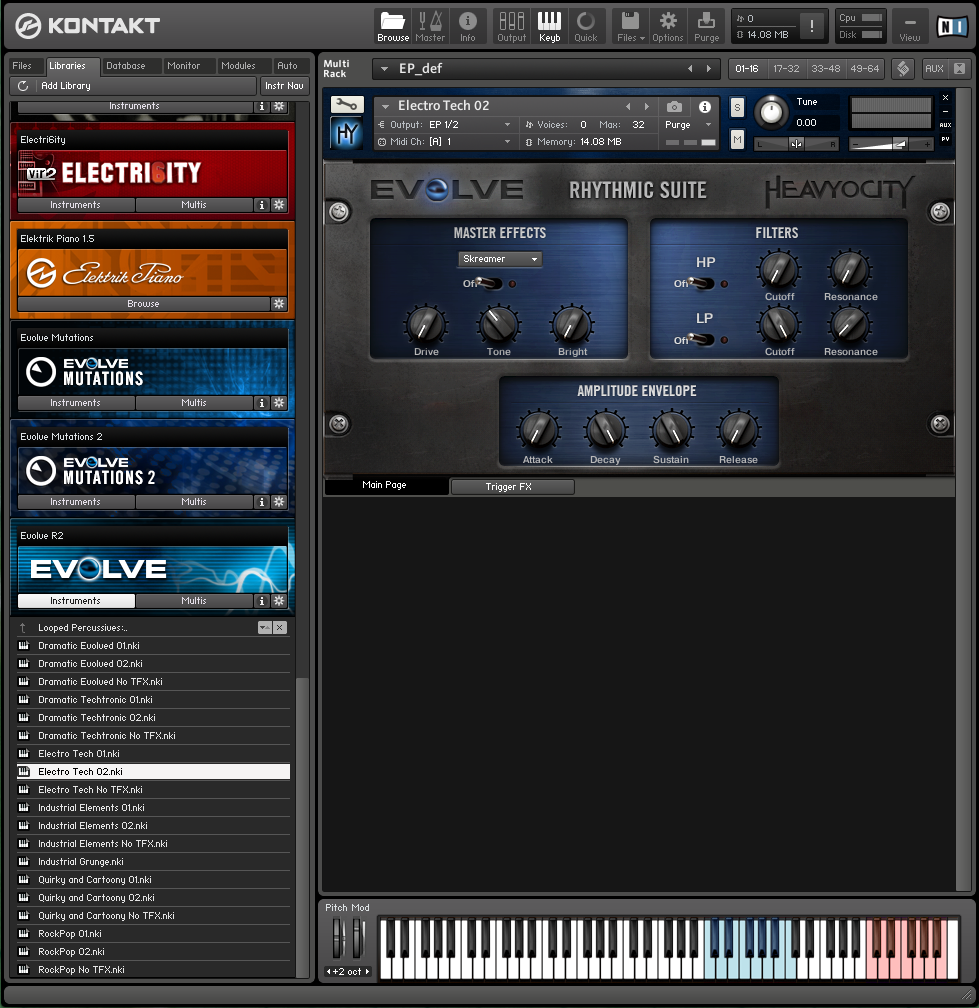
Task: Open Evolve Mutations 2 settings gear
Action: point(279,501)
